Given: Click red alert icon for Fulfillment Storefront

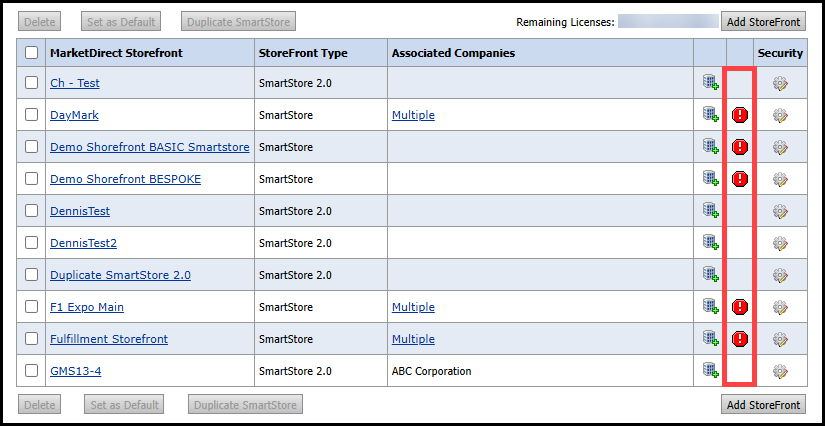Looking at the screenshot, I should click(x=740, y=338).
